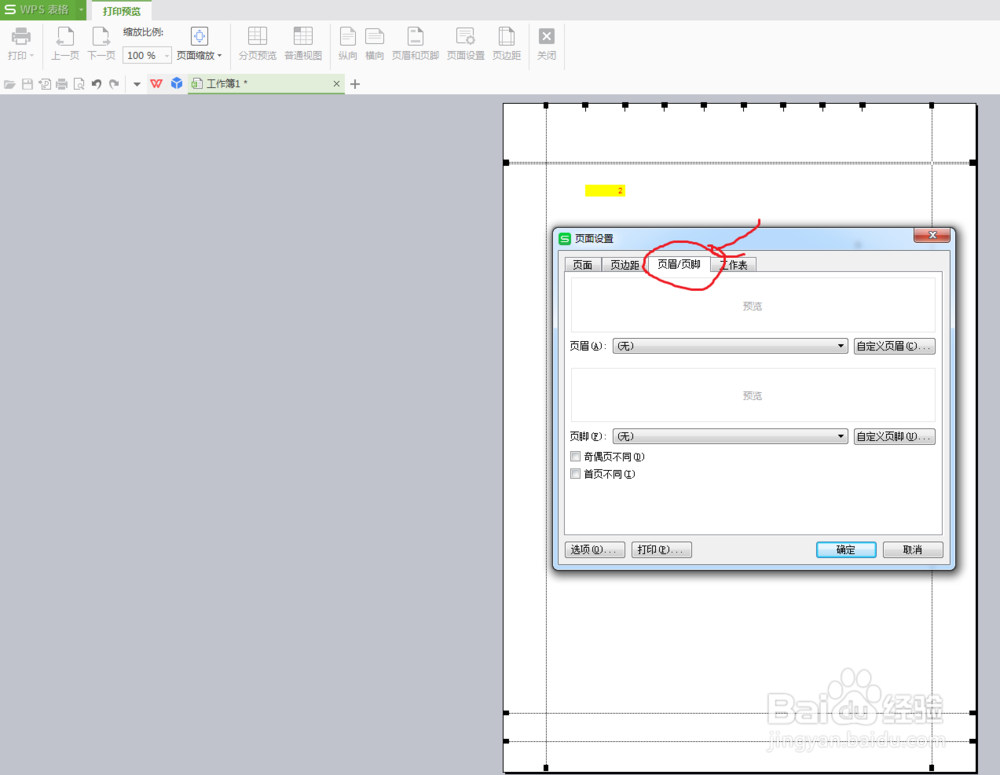Viewport: 1000px width, 775px height.
Task: Open page setup (页面设置) toolbar icon
Action: (x=466, y=43)
